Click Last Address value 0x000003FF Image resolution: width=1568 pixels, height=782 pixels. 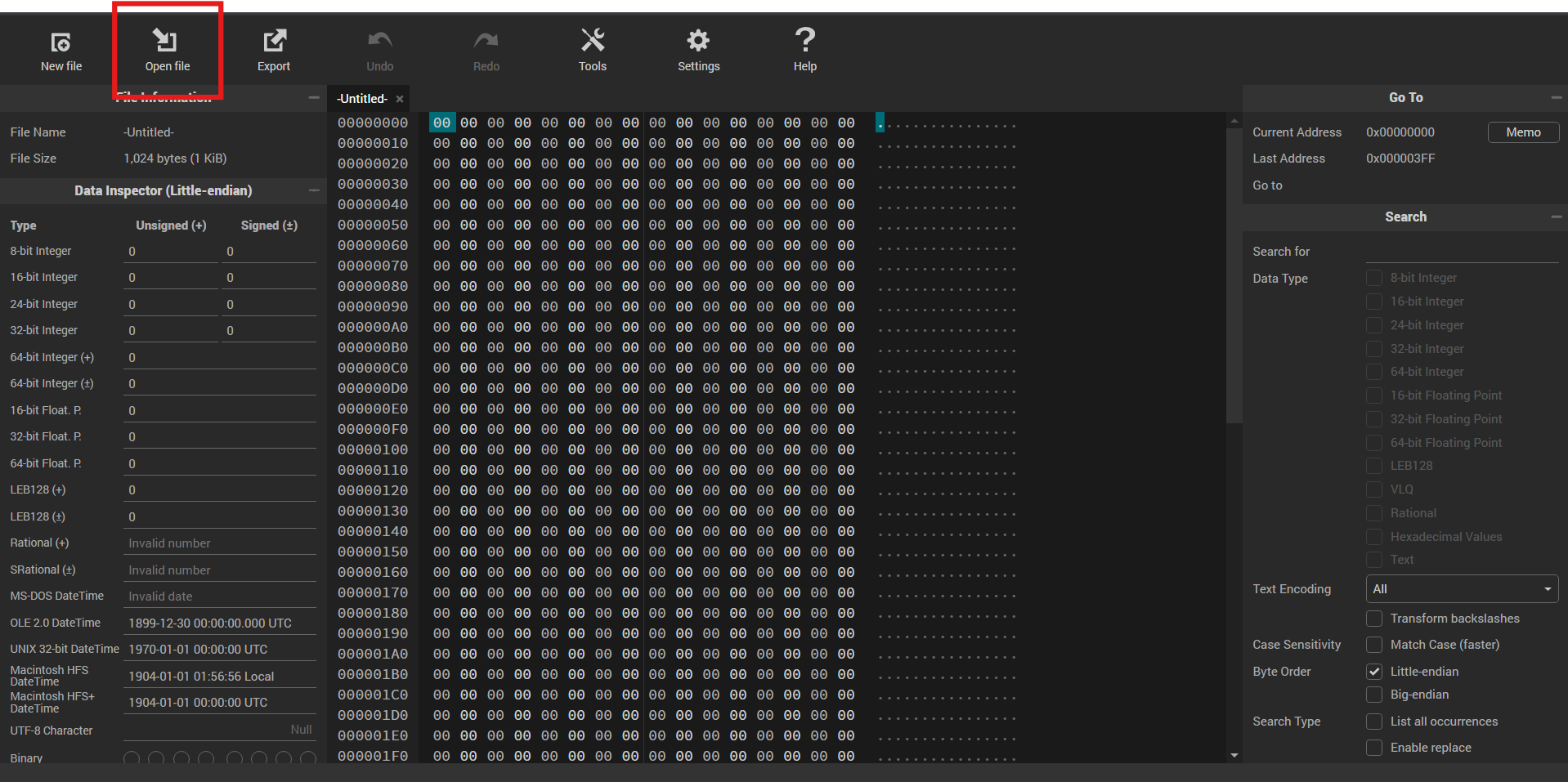point(1400,159)
